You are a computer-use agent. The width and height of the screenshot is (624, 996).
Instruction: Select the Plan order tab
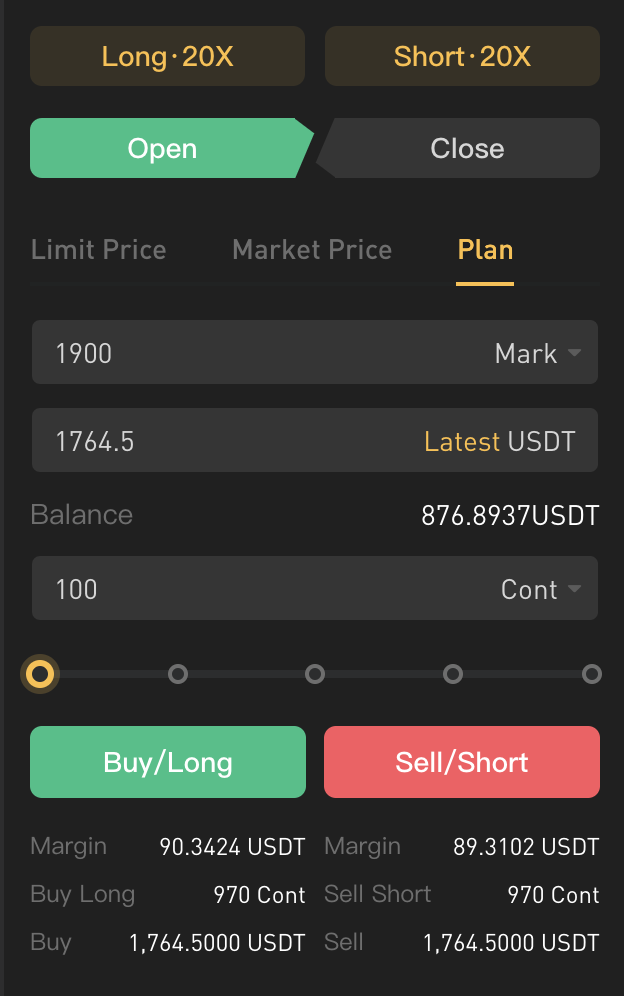485,250
